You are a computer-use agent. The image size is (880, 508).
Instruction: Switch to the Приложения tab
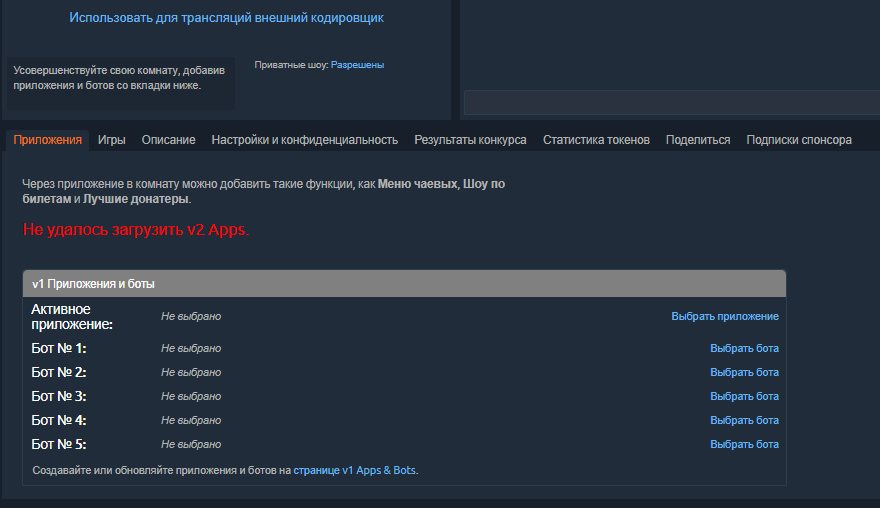(47, 140)
